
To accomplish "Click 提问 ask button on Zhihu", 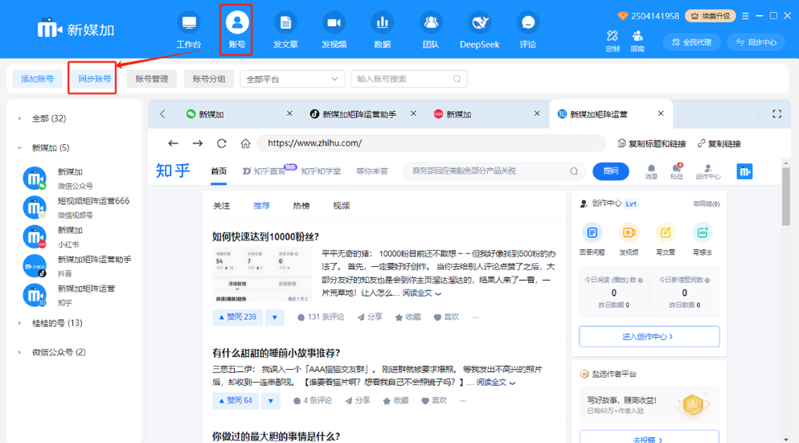I will click(610, 171).
